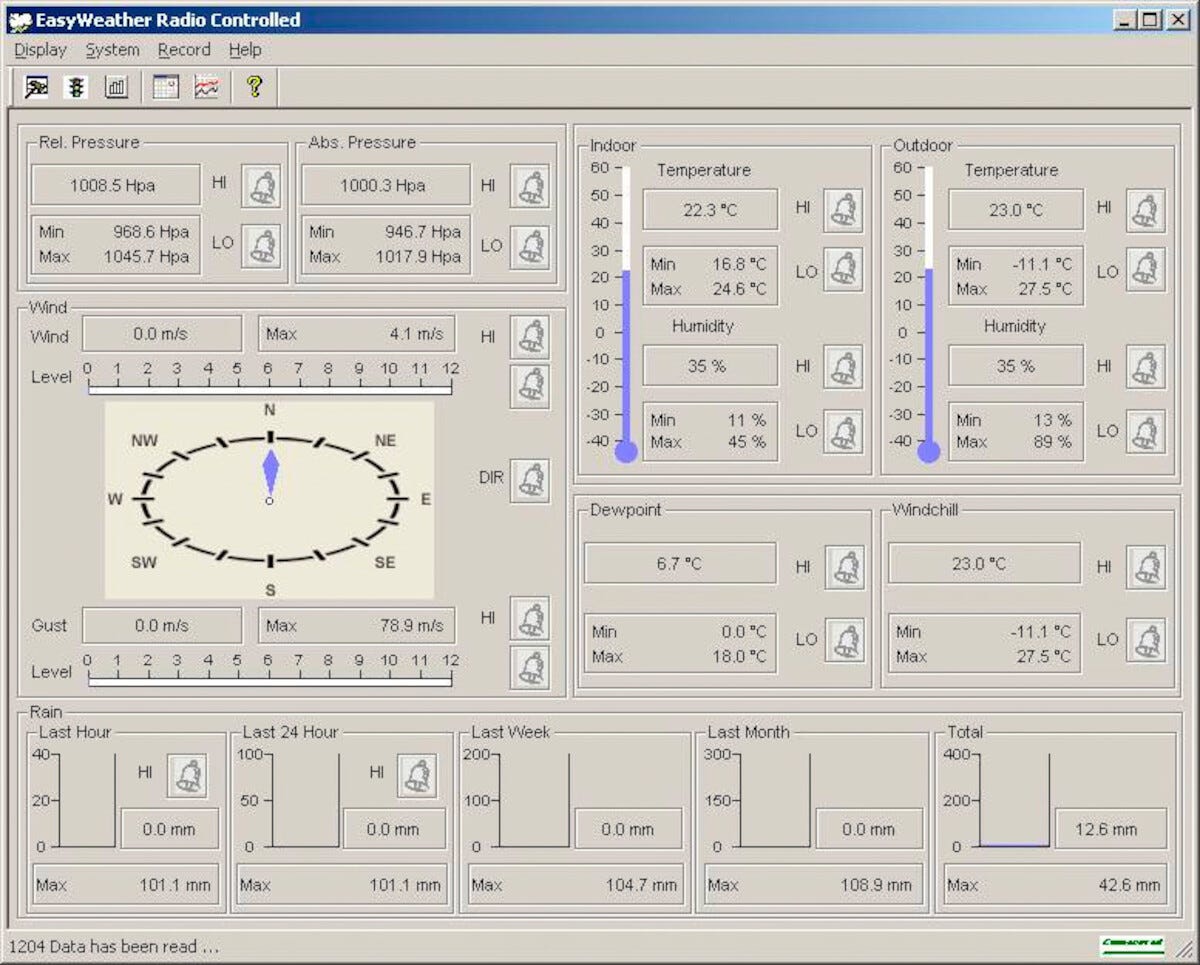
Task: Click the yellow question mark help icon
Action: pyautogui.click(x=254, y=87)
